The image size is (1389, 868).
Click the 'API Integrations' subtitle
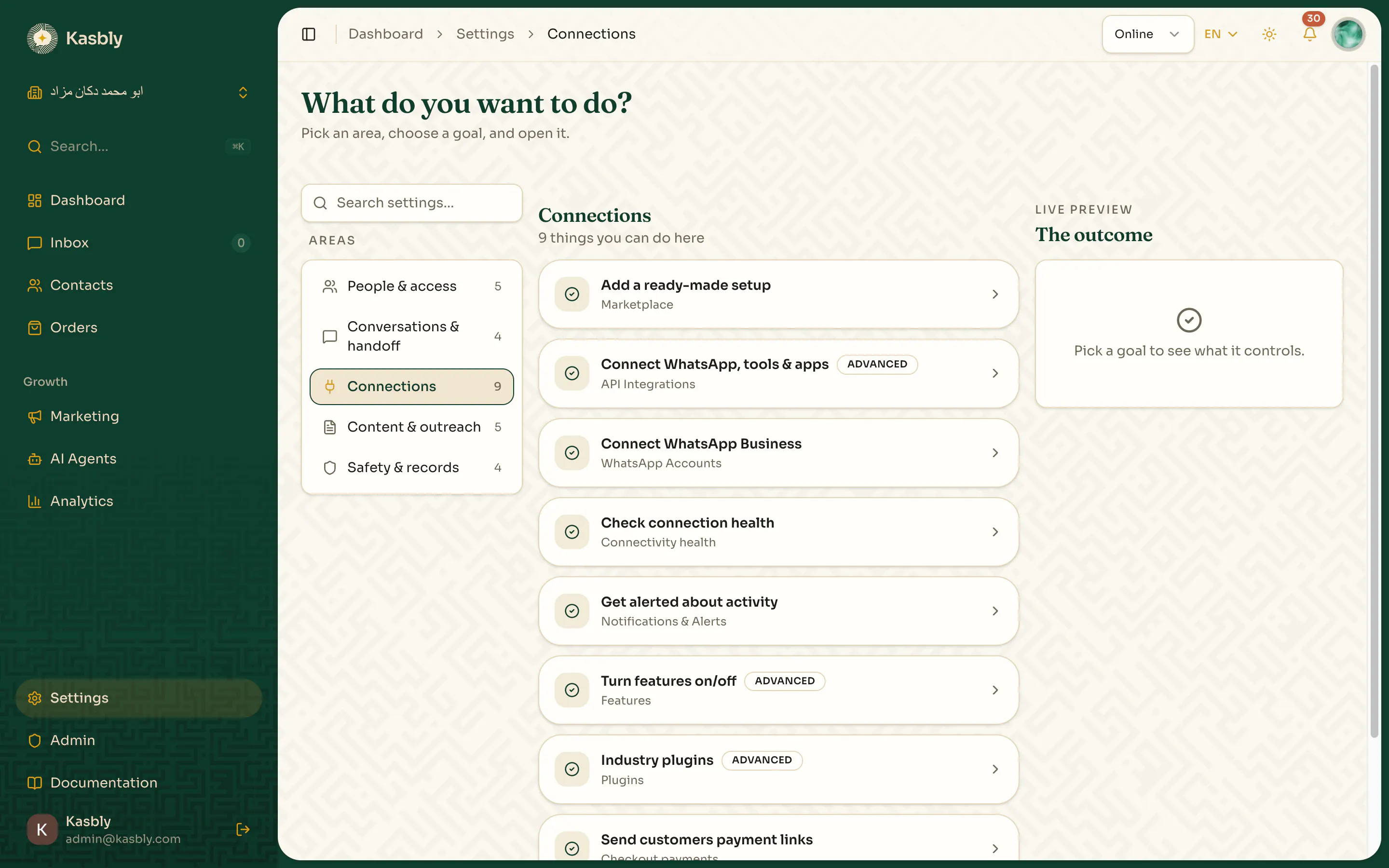(648, 384)
